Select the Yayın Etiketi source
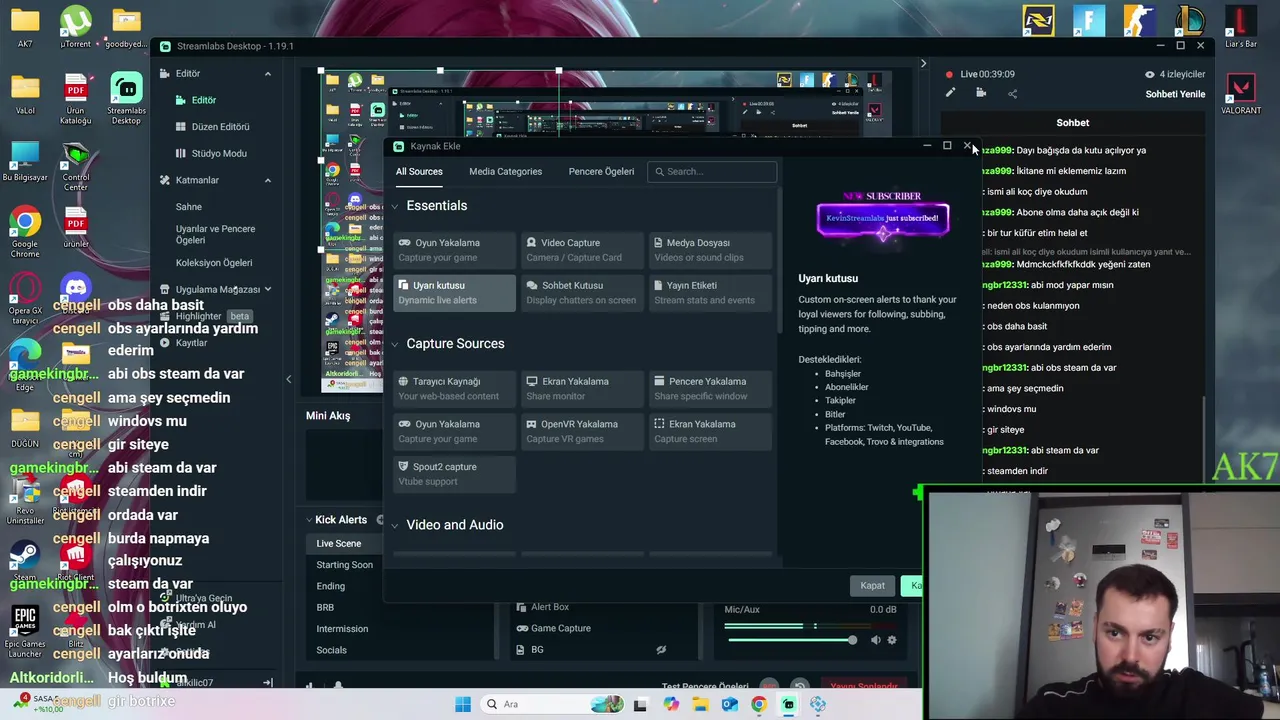Screen dimensions: 1280x720 point(710,292)
